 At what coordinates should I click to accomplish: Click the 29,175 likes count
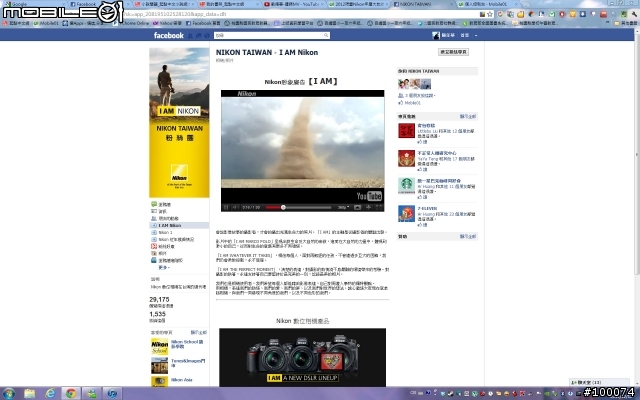pos(159,299)
